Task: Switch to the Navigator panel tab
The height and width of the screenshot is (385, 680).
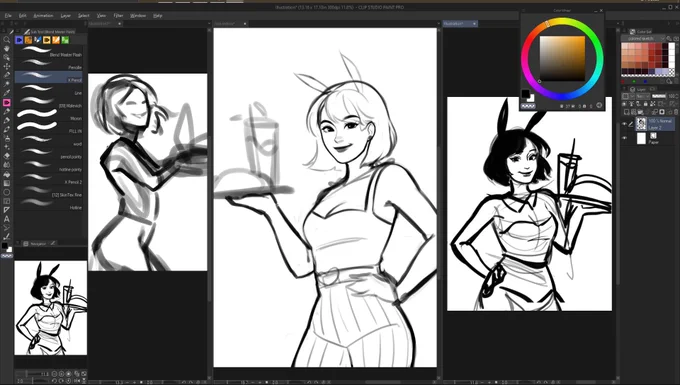Action: click(x=35, y=244)
